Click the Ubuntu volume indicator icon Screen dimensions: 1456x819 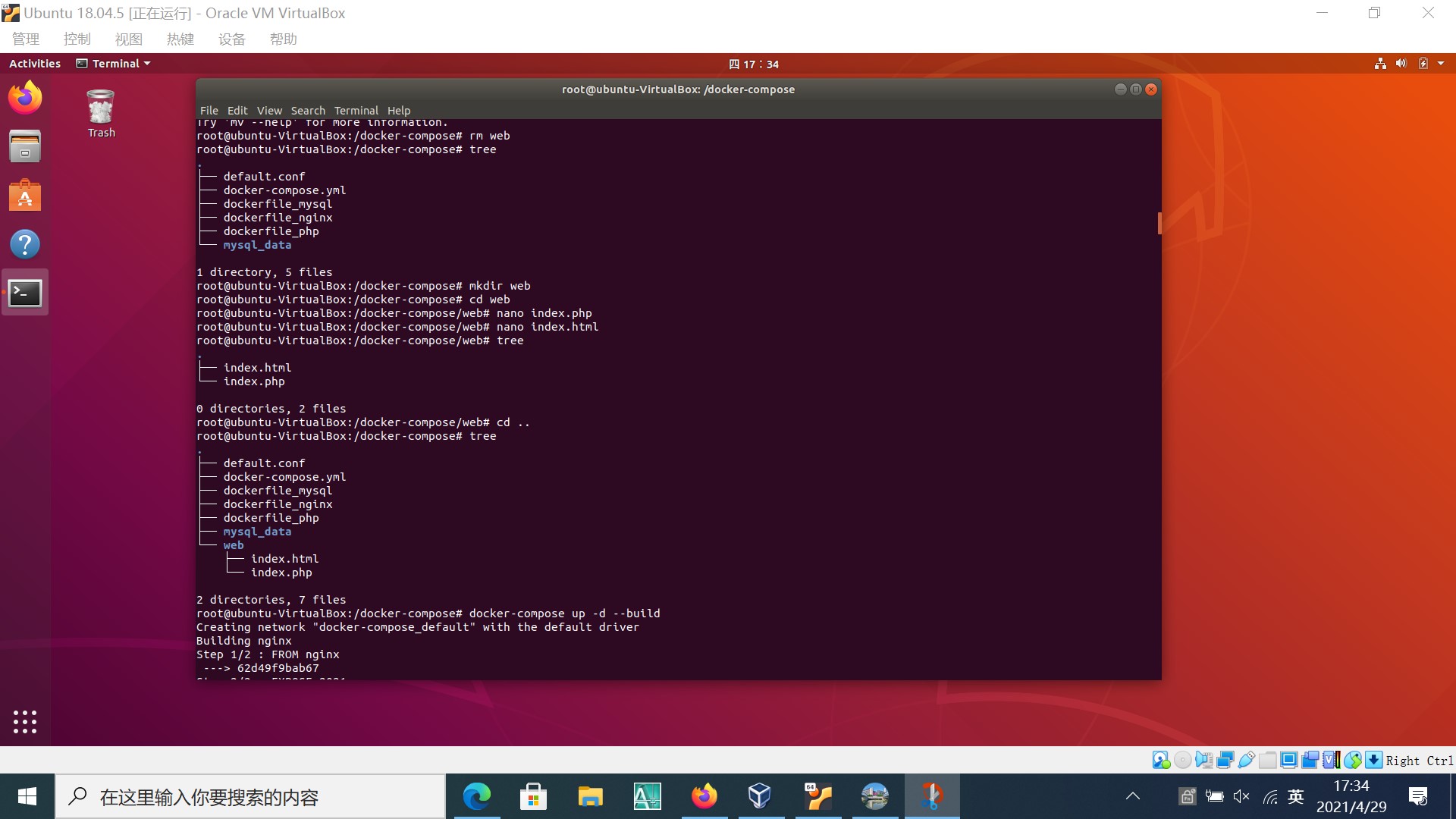[x=1401, y=64]
